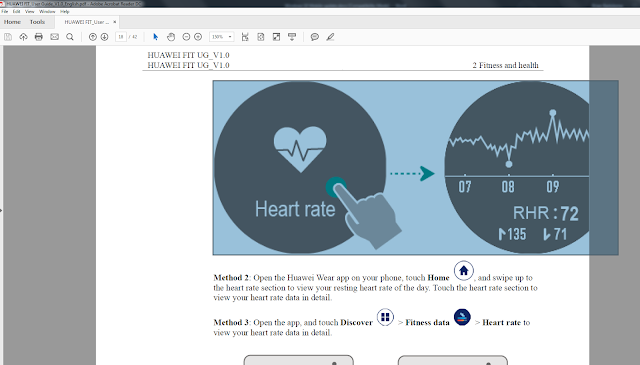This screenshot has height=365, width=640.
Task: Toggle the read mode icon
Action: [x=292, y=37]
